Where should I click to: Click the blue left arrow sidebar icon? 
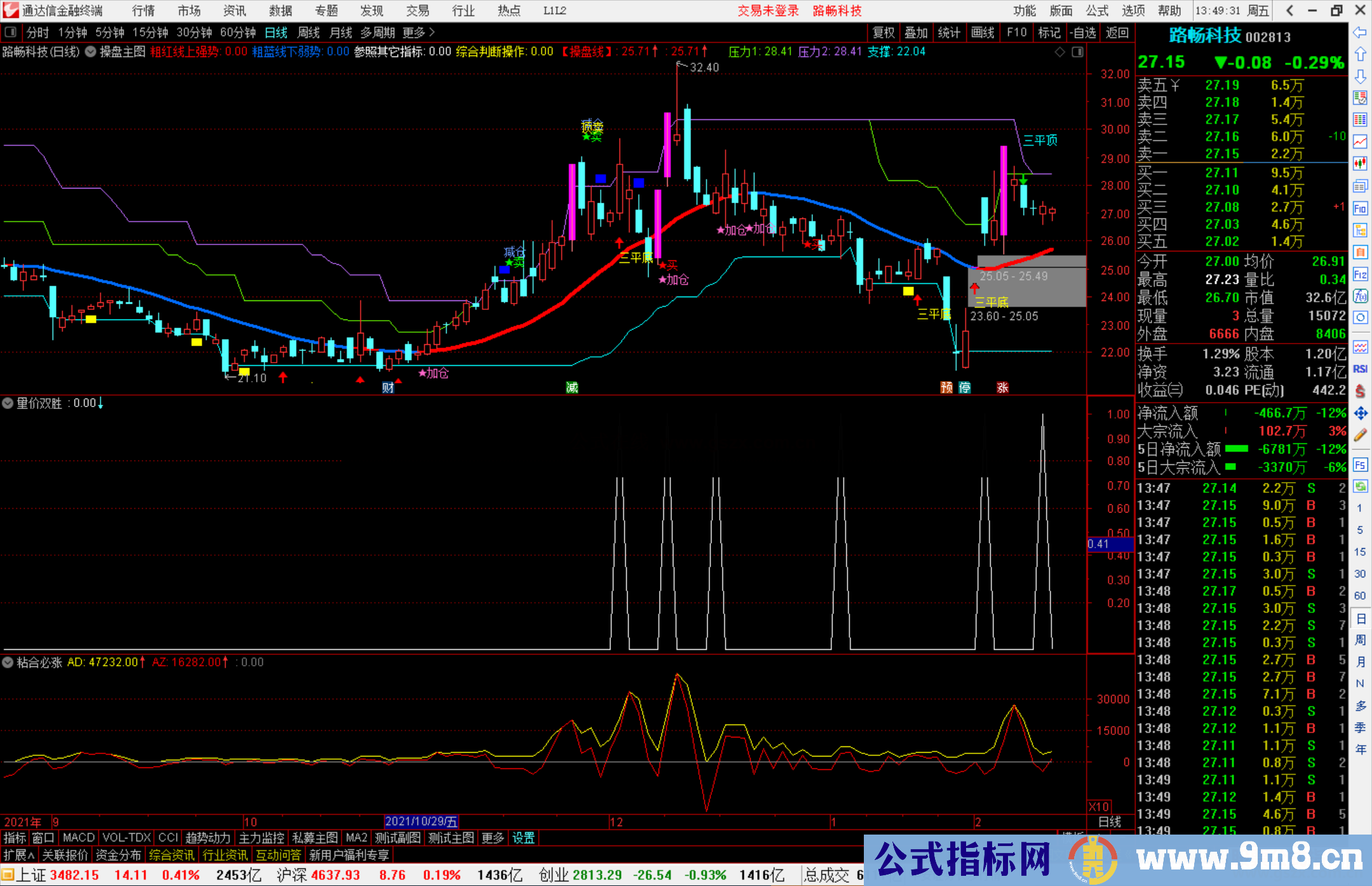tap(1360, 32)
